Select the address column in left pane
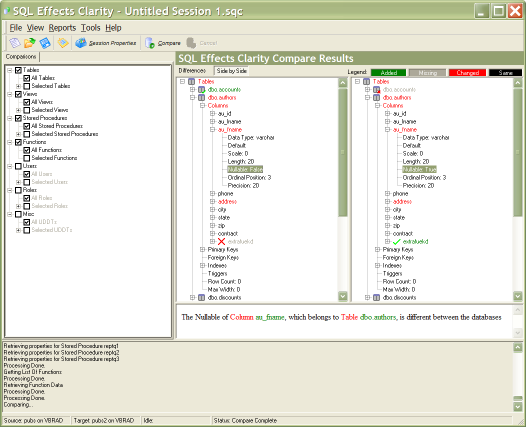Image resolution: width=526 pixels, height=427 pixels. [227, 202]
